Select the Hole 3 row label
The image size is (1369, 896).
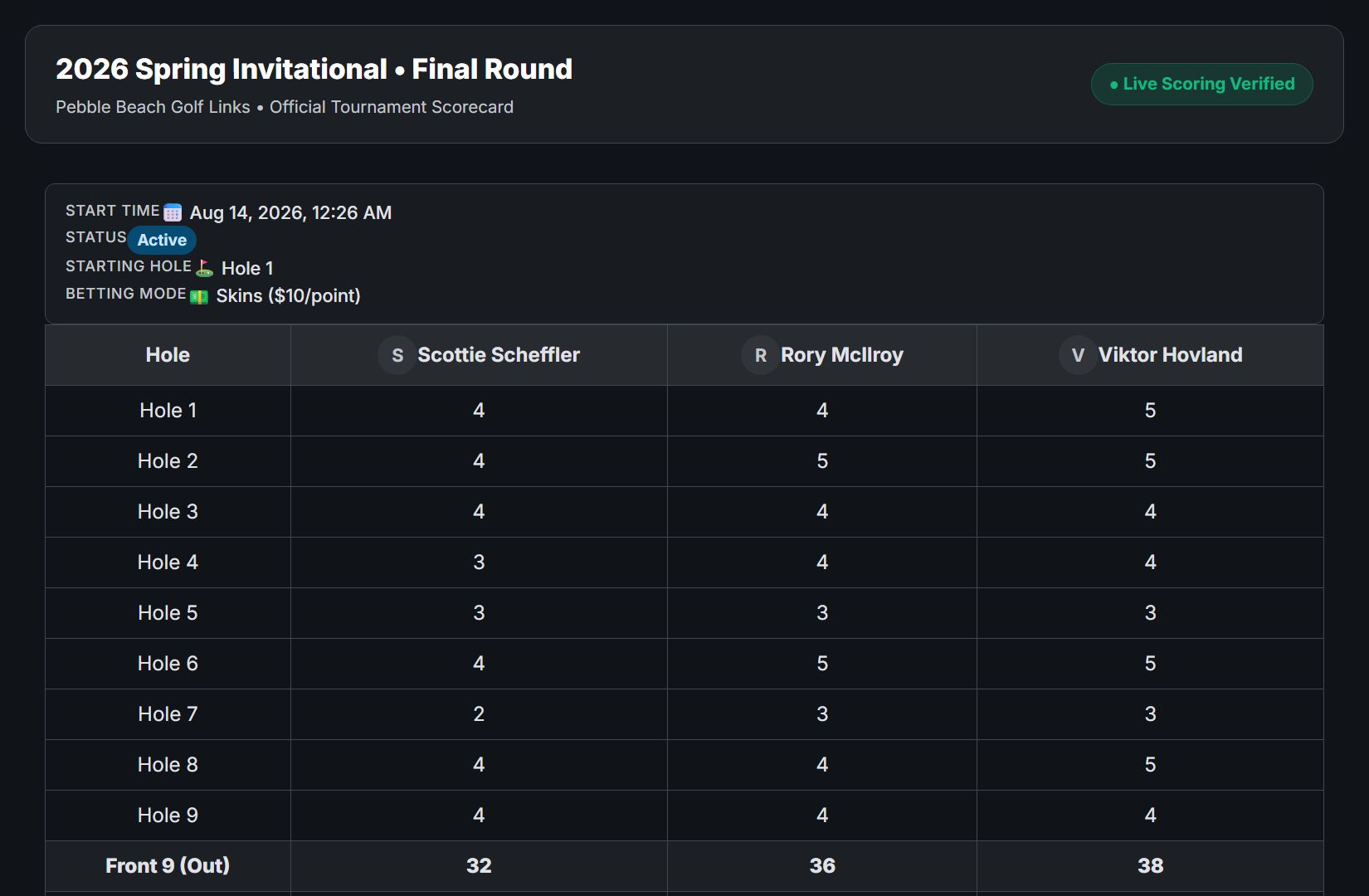[168, 512]
